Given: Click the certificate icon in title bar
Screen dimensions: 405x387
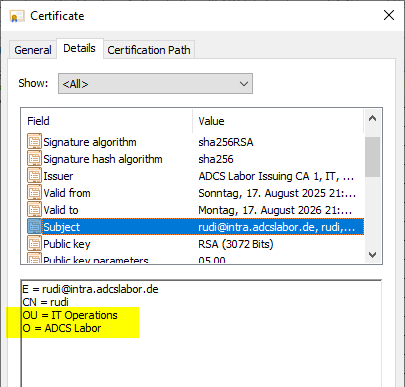Looking at the screenshot, I should (x=17, y=16).
